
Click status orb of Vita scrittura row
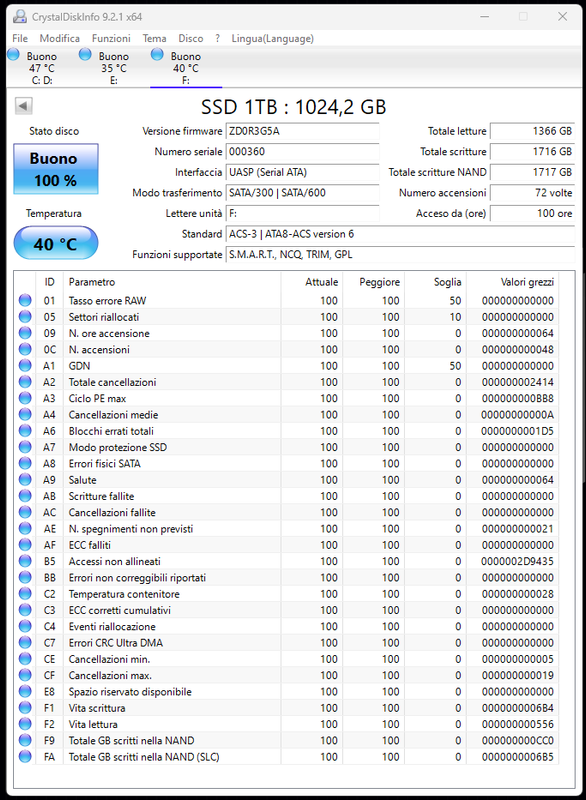pyautogui.click(x=25, y=708)
